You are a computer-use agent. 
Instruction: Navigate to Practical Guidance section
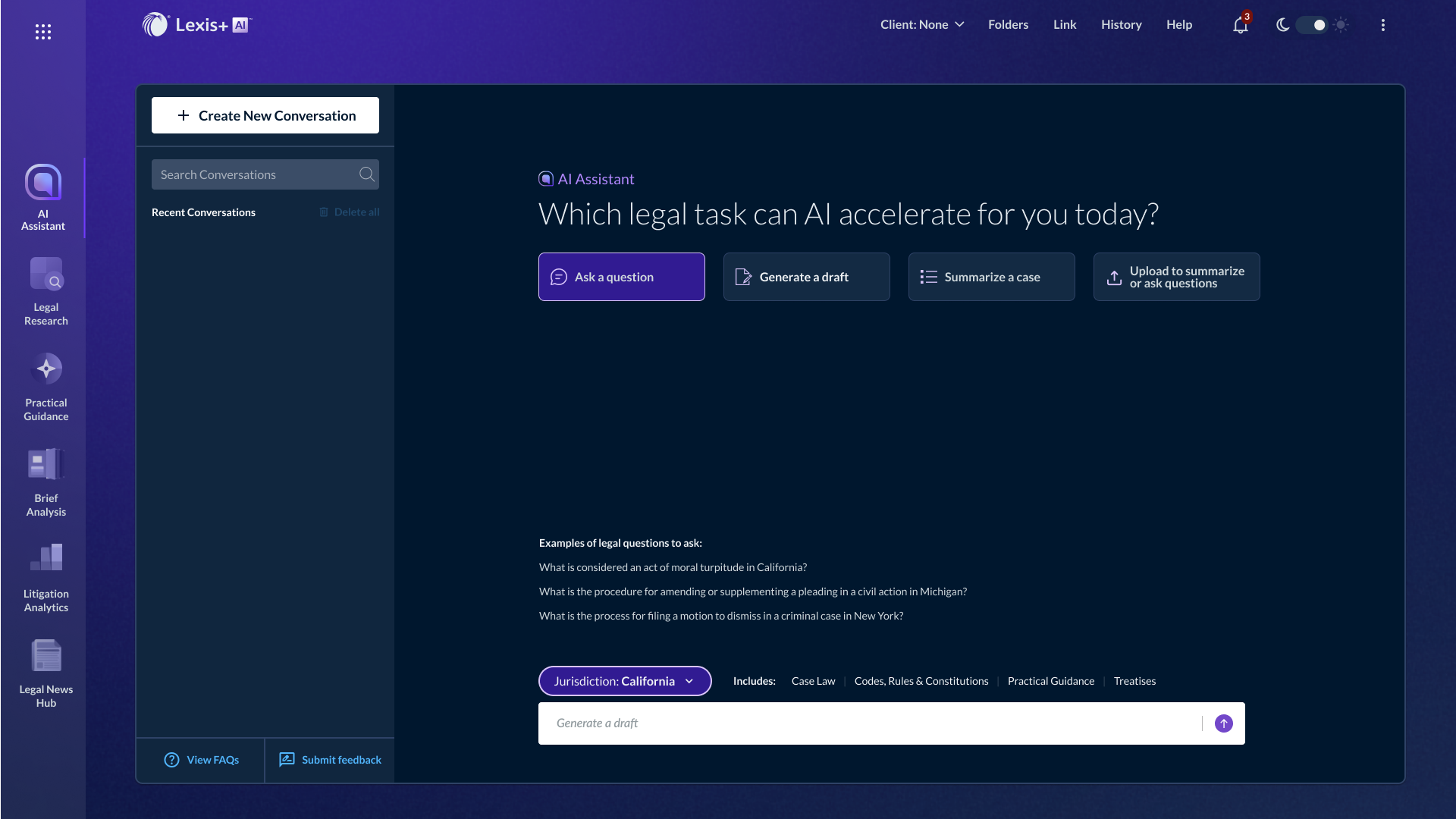pos(45,385)
